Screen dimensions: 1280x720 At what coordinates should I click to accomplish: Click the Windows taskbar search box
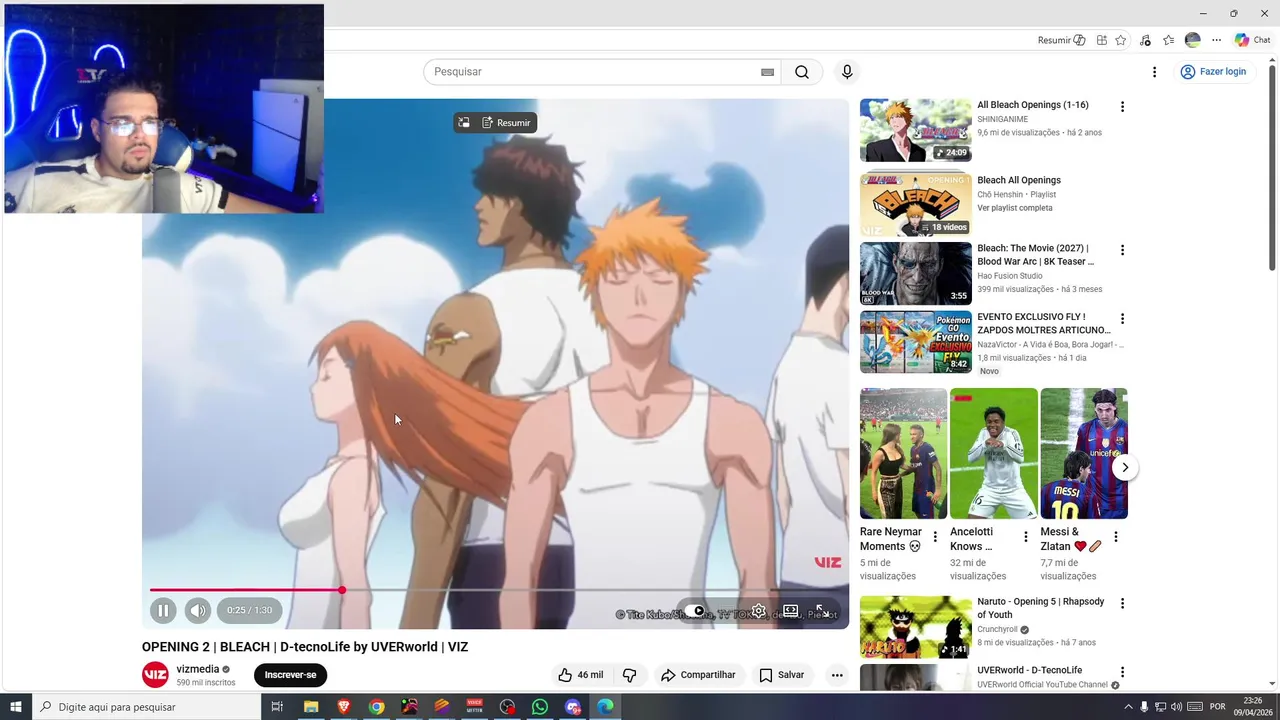click(146, 707)
